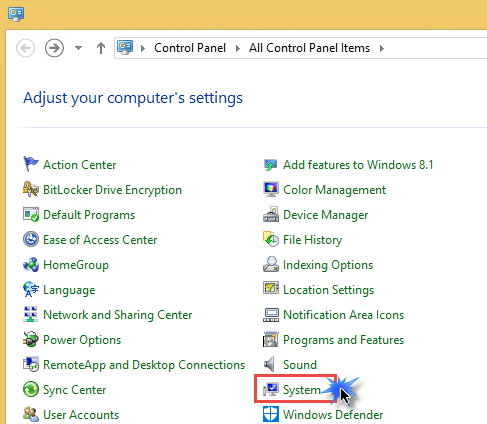Select the All Control Panel Items breadcrumb
The height and width of the screenshot is (424, 487).
click(x=309, y=48)
